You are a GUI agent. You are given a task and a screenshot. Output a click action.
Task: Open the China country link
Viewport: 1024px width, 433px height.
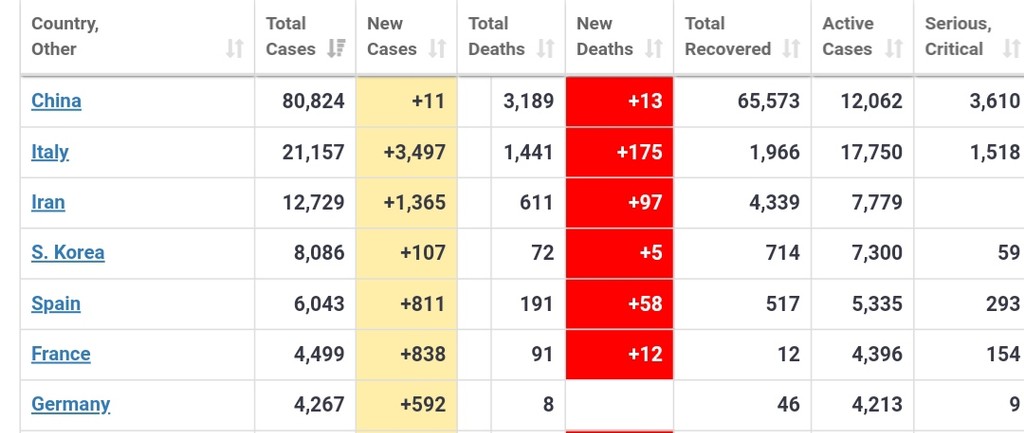[56, 101]
